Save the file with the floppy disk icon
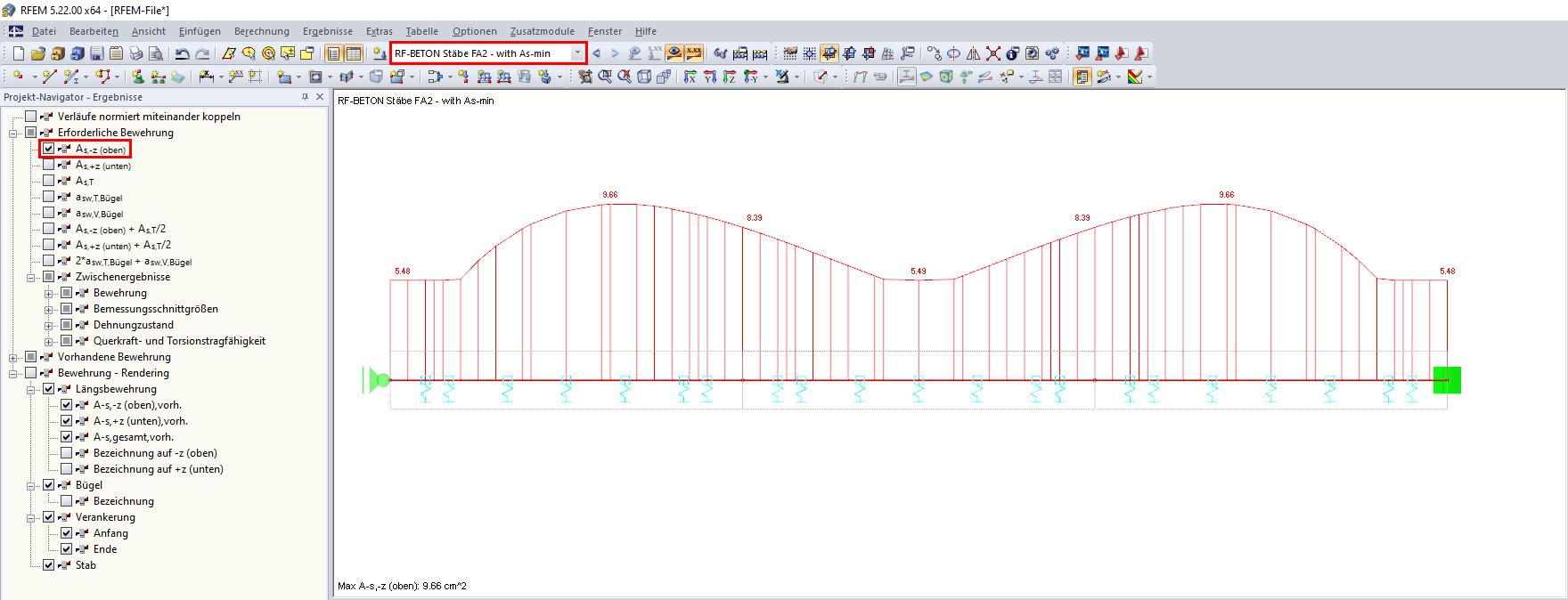 tap(97, 53)
